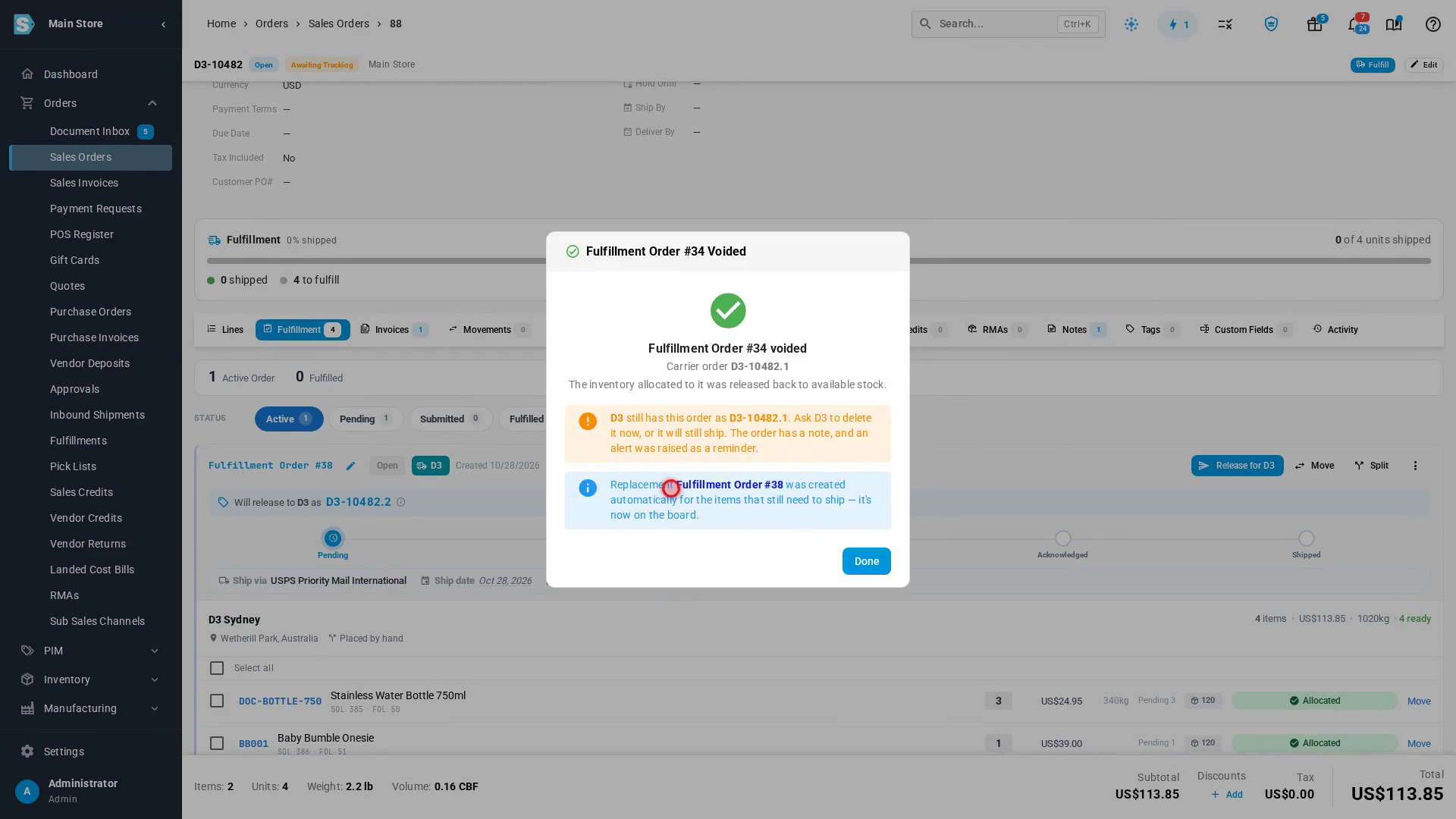Open the documentation book icon
This screenshot has width=1456, height=819.
[1394, 24]
